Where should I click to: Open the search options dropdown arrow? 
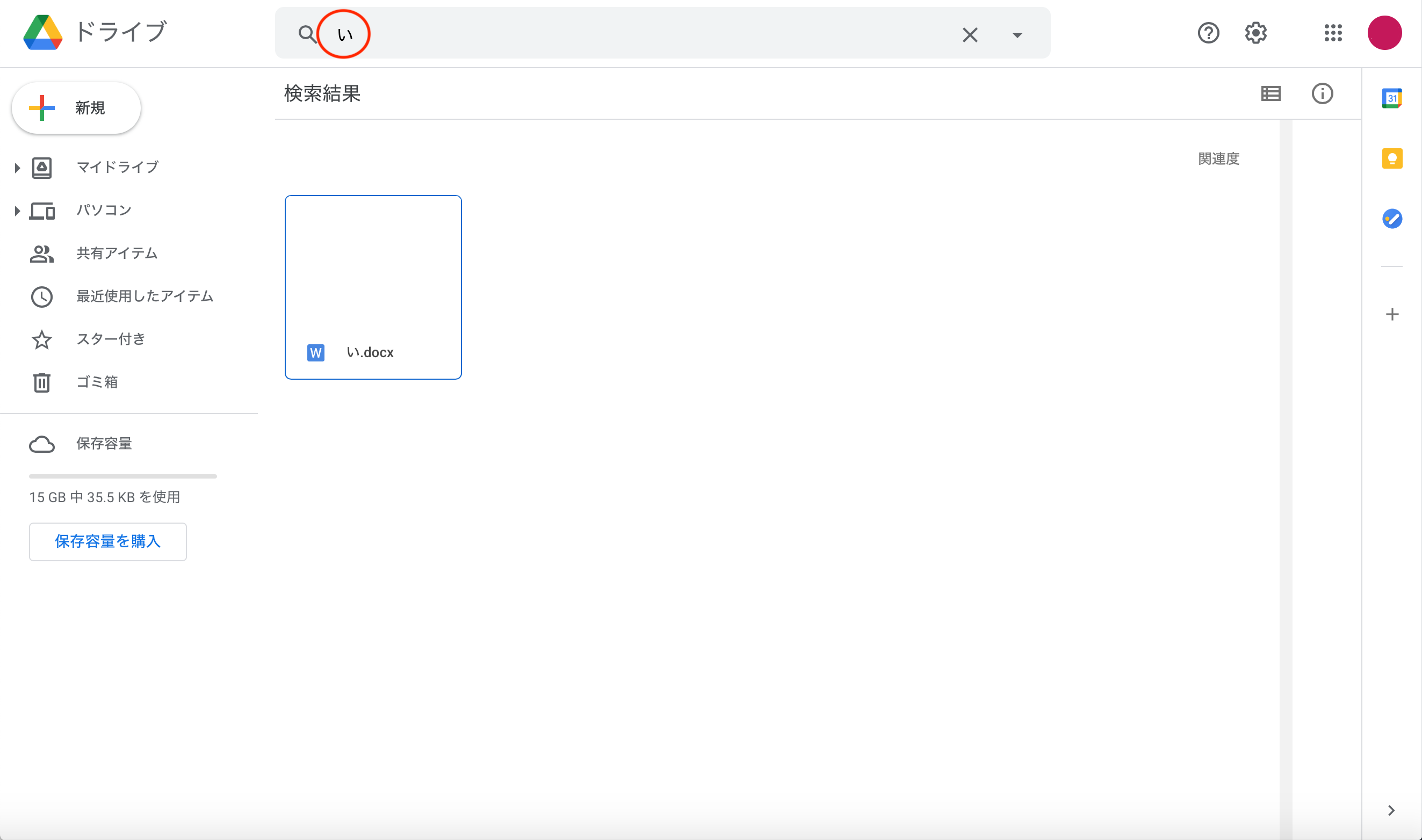point(1017,35)
